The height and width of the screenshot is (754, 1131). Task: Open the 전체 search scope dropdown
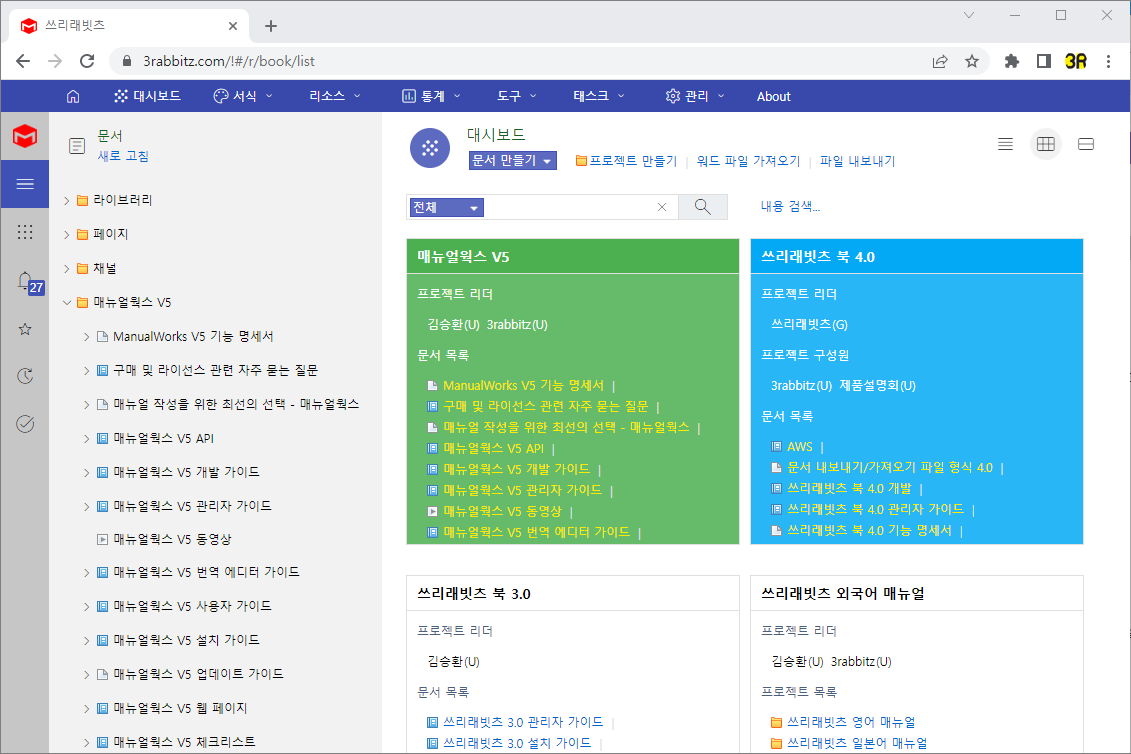(446, 207)
